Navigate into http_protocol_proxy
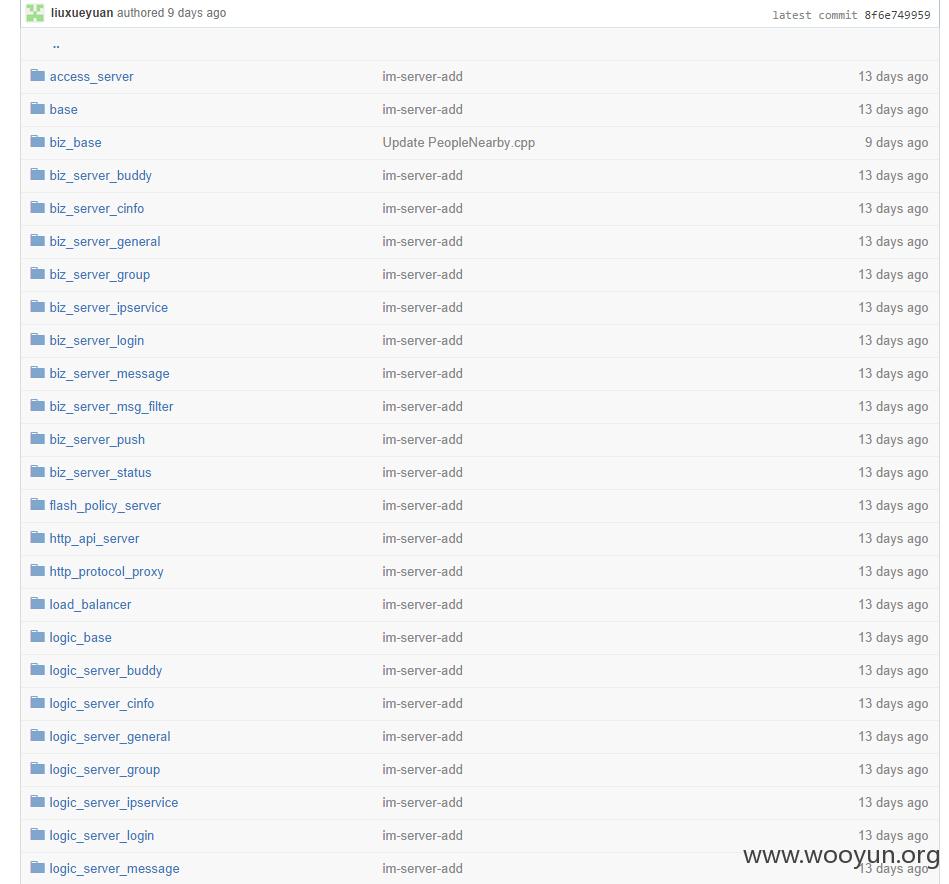The width and height of the screenshot is (949, 884). [x=107, y=572]
